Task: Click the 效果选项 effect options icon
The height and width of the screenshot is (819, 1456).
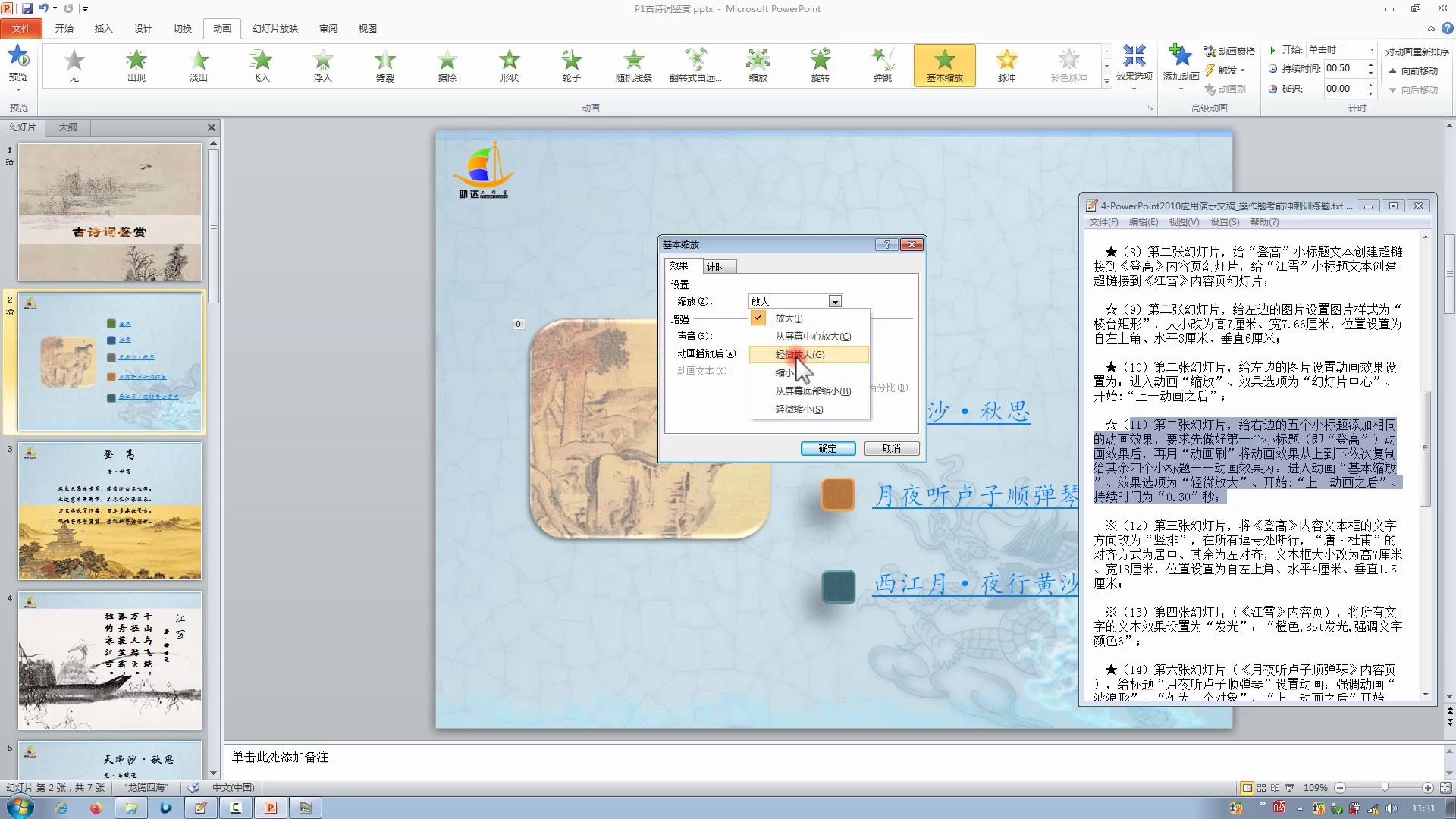Action: [x=1134, y=64]
